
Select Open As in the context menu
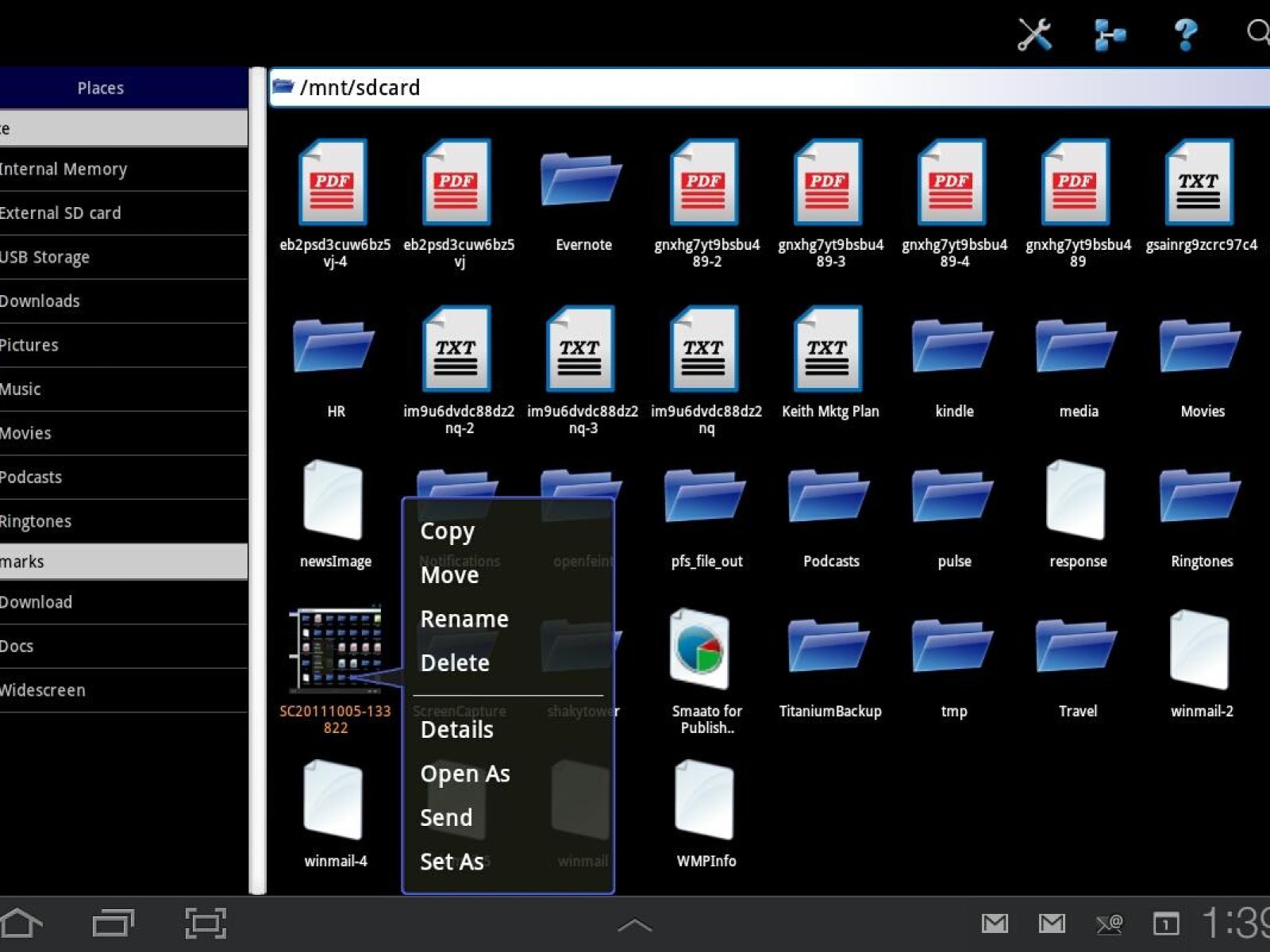coord(465,773)
